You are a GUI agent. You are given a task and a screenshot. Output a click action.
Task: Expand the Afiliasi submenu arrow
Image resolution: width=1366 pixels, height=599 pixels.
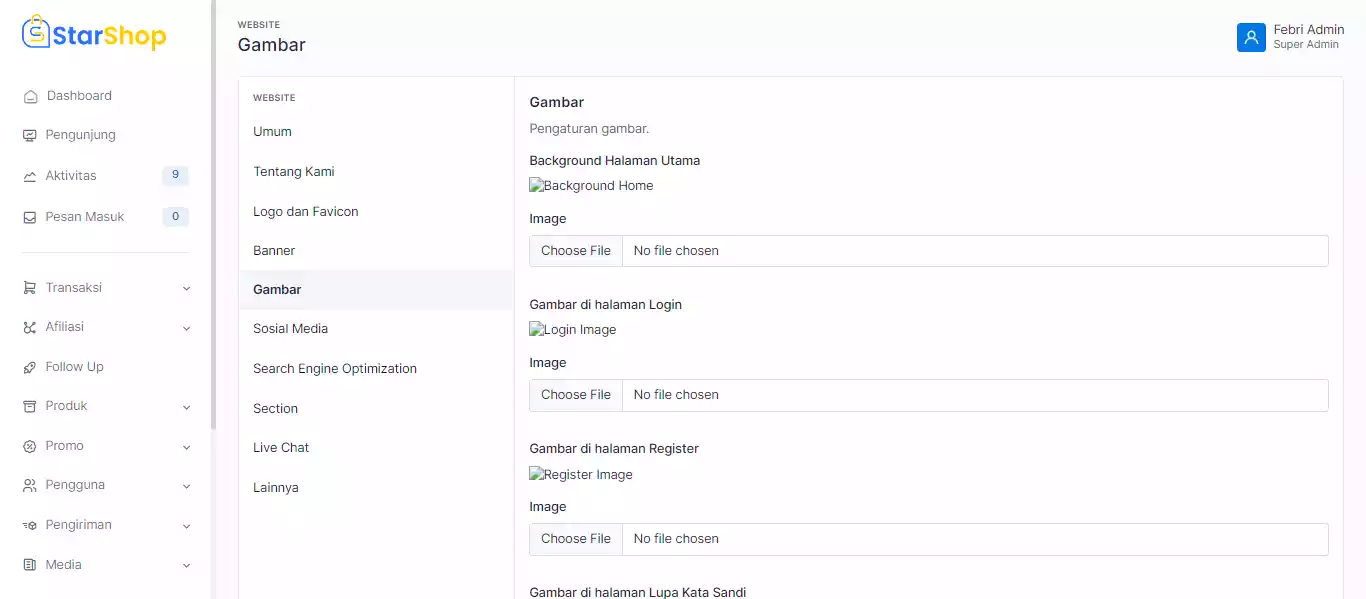[x=186, y=328]
